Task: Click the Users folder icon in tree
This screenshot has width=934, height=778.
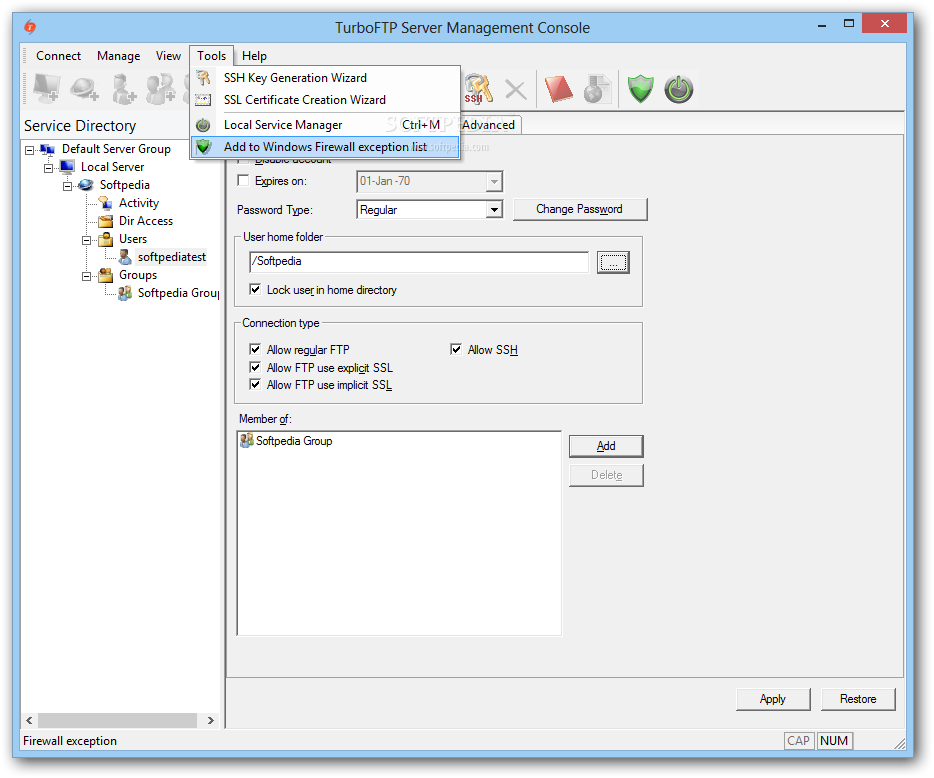Action: pos(105,239)
